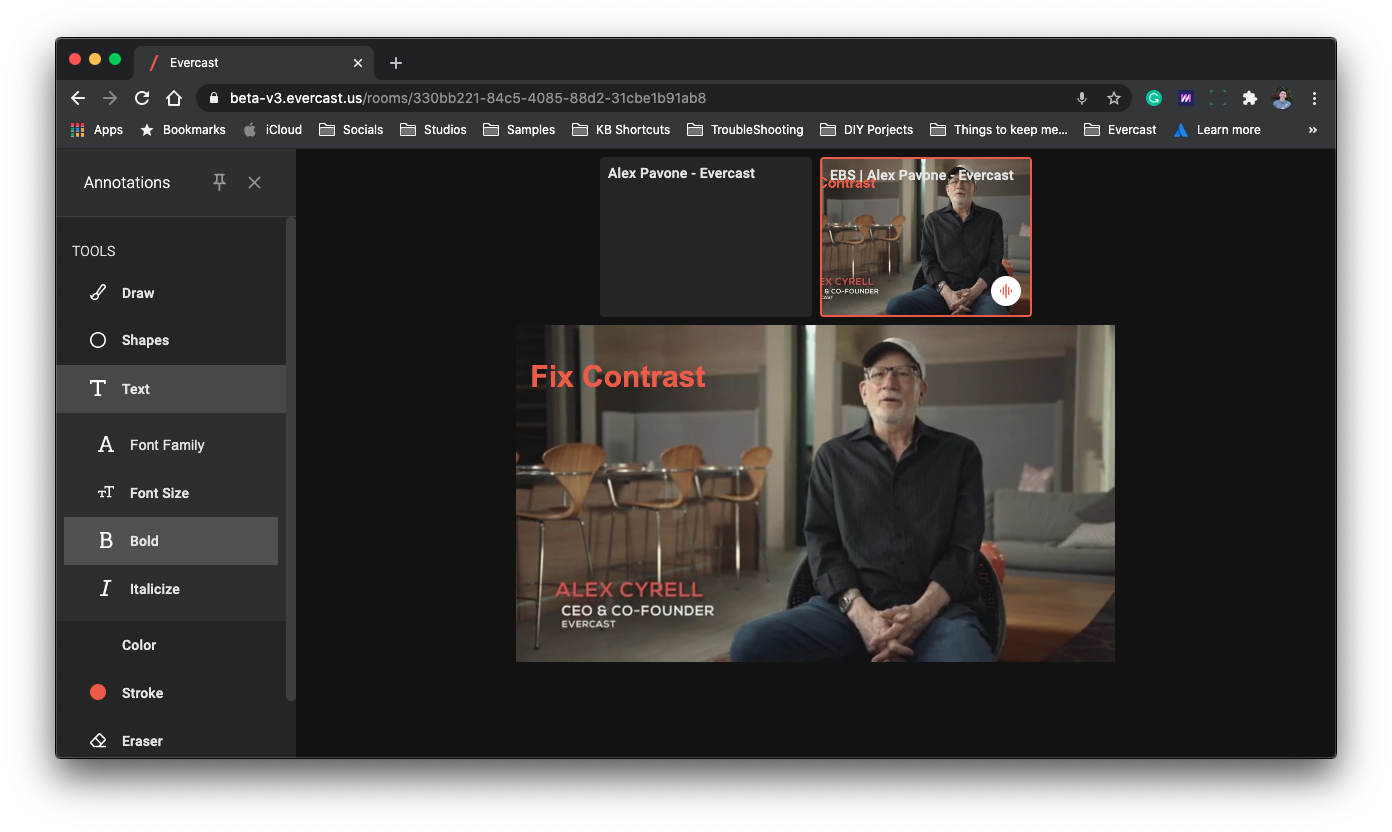Screen dimensions: 1392x832
Task: Reload the Evercast page
Action: point(142,98)
